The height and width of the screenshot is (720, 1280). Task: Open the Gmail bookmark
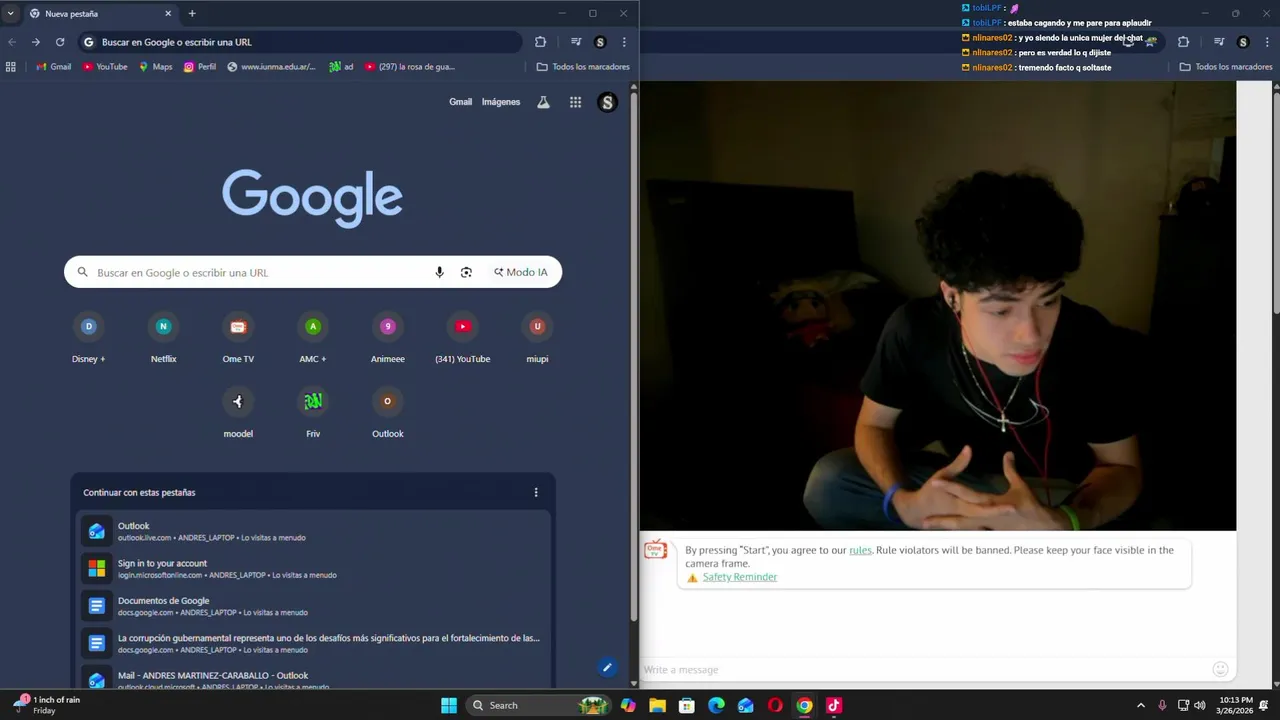coord(54,67)
